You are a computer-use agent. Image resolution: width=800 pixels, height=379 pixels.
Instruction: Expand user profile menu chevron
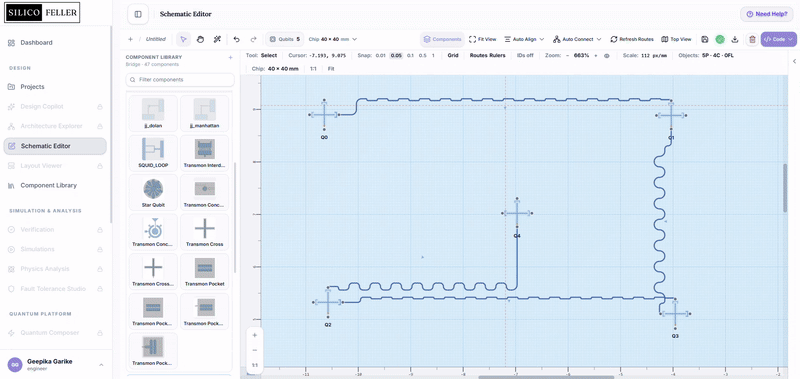101,365
